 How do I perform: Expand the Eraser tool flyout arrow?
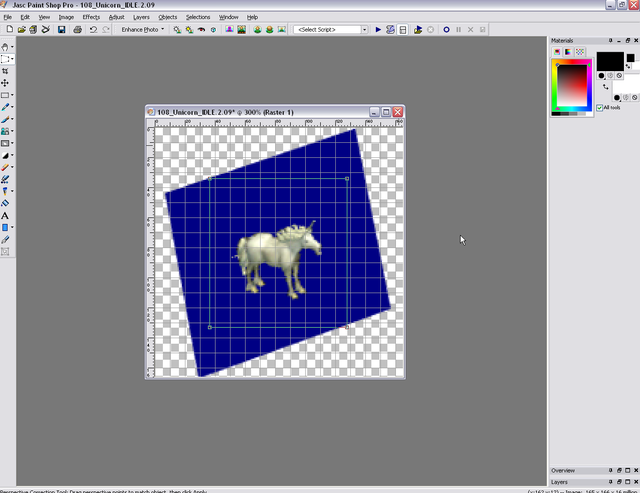tap(12, 167)
